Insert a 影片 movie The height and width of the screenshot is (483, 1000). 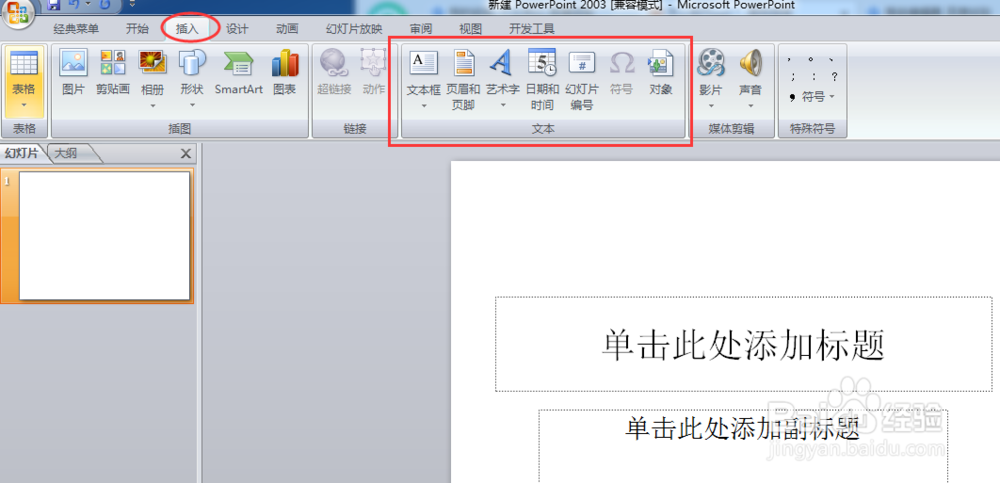[x=710, y=71]
